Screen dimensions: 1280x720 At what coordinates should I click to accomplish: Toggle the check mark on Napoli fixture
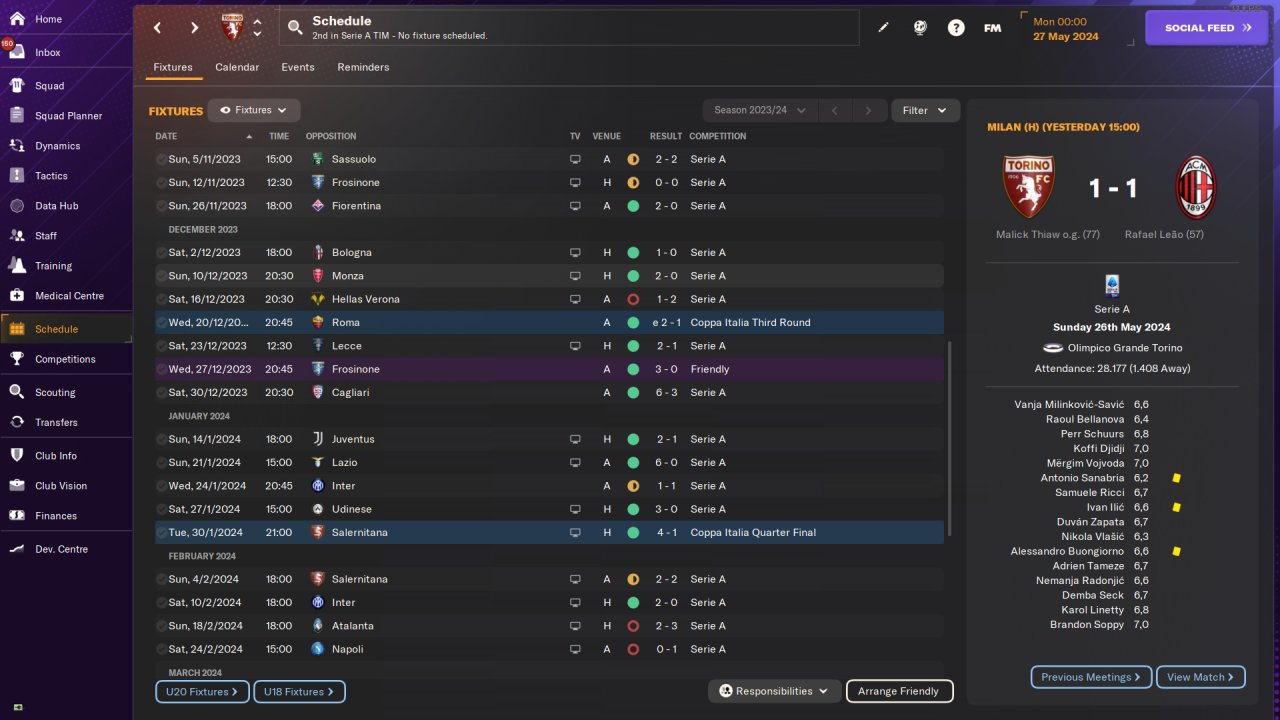click(x=161, y=649)
